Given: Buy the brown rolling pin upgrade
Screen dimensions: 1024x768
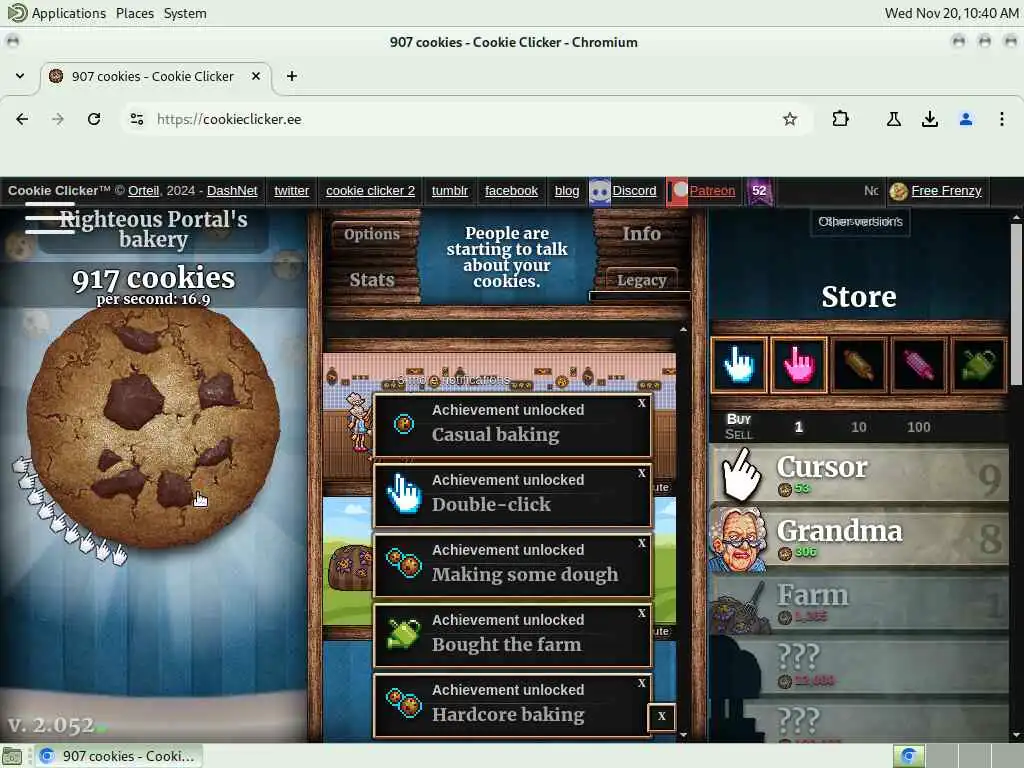Looking at the screenshot, I should tap(858, 364).
